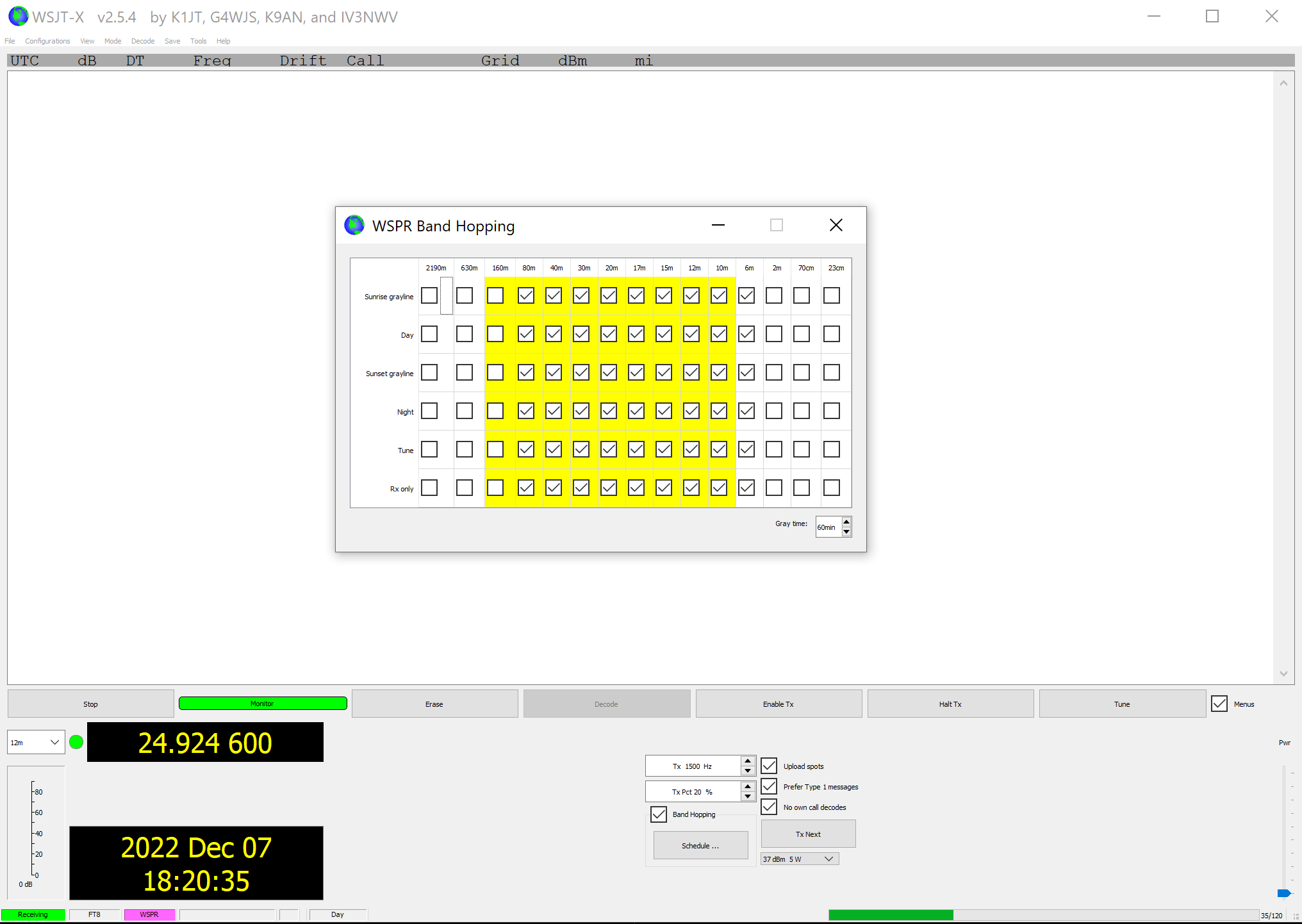Uncheck the Menus checkbox
This screenshot has height=924, width=1302.
click(x=1219, y=704)
